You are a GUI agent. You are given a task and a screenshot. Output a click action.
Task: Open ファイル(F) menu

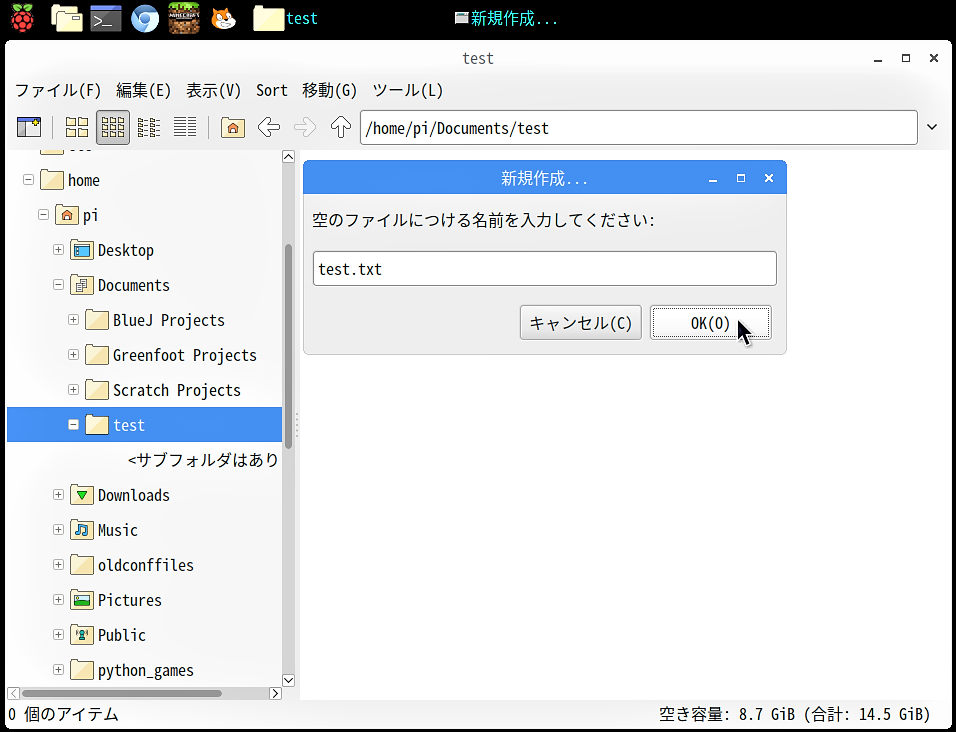58,90
